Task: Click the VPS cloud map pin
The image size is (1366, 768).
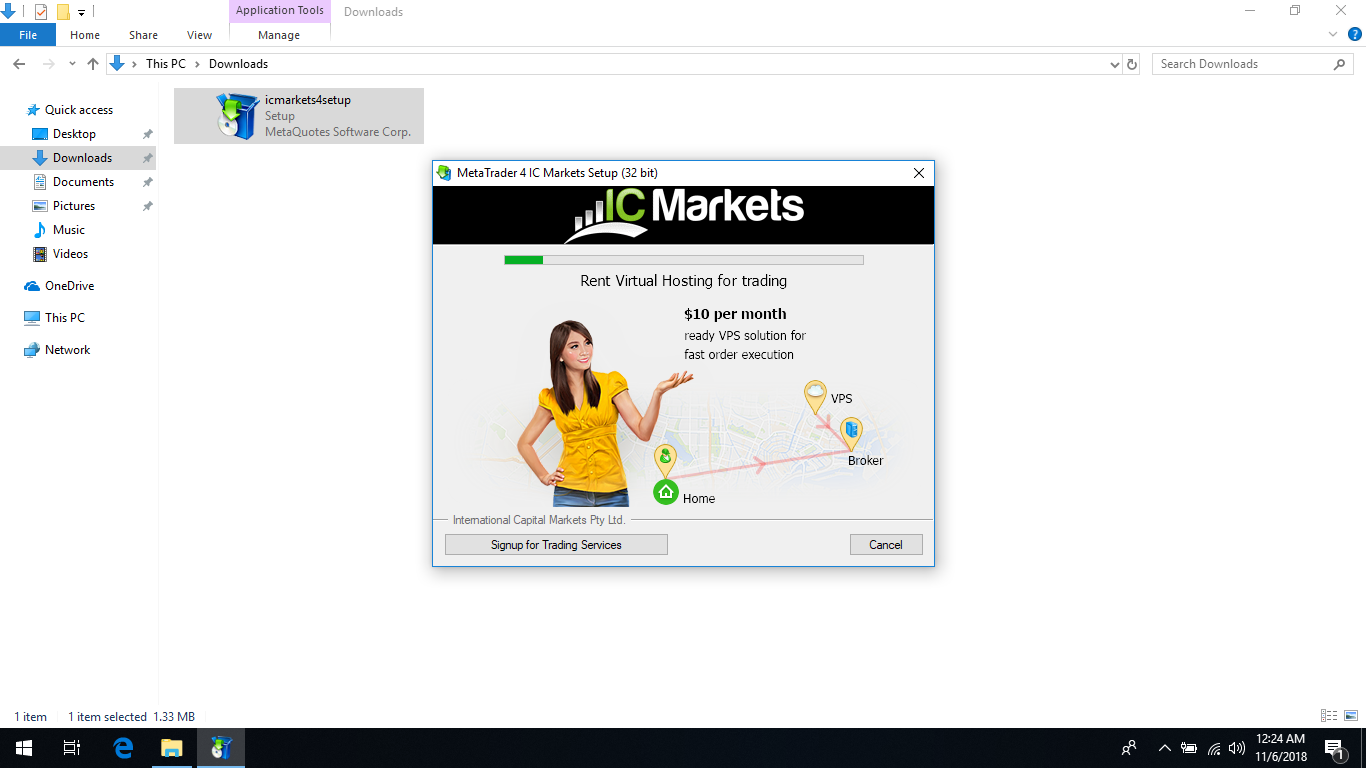Action: (816, 397)
